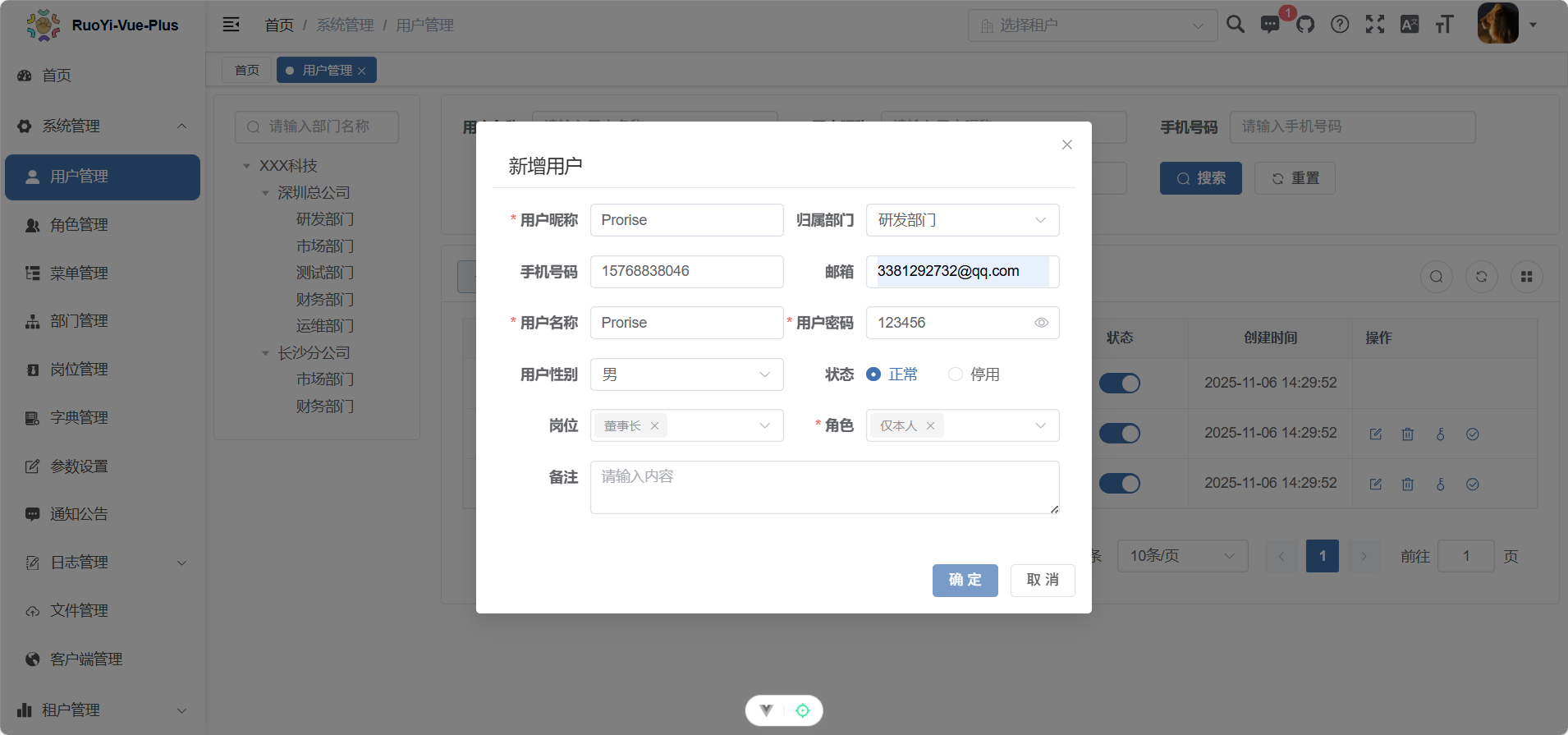Click the fullscreen toggle icon
Viewport: 1568px width, 735px height.
tap(1374, 25)
